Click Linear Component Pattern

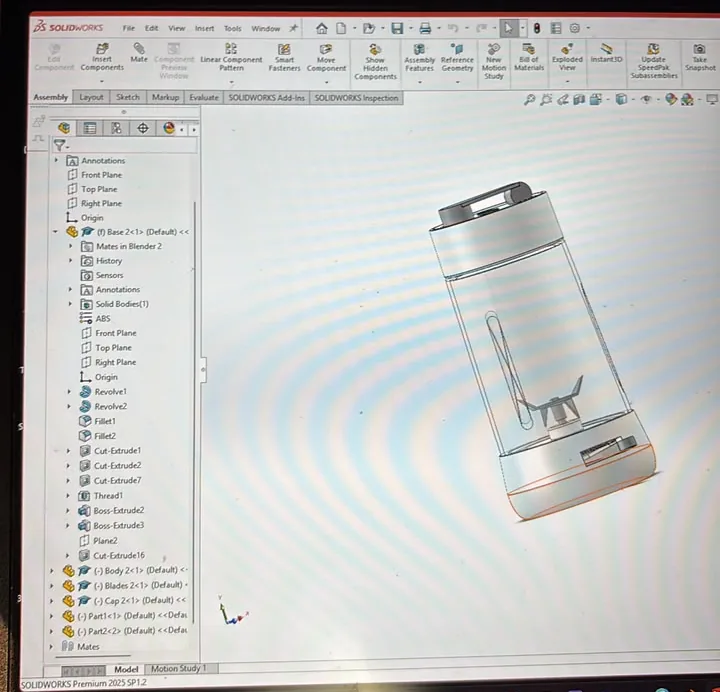[x=231, y=57]
